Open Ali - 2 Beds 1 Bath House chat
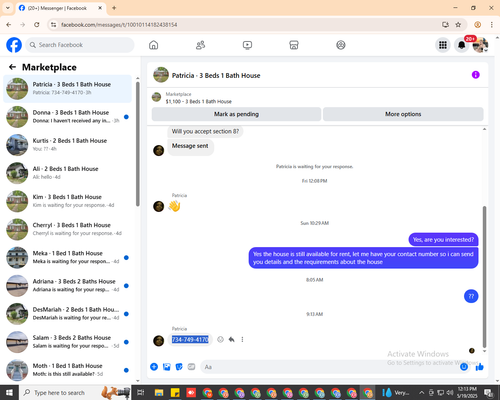Viewport: 500px width, 400px height. 67,173
